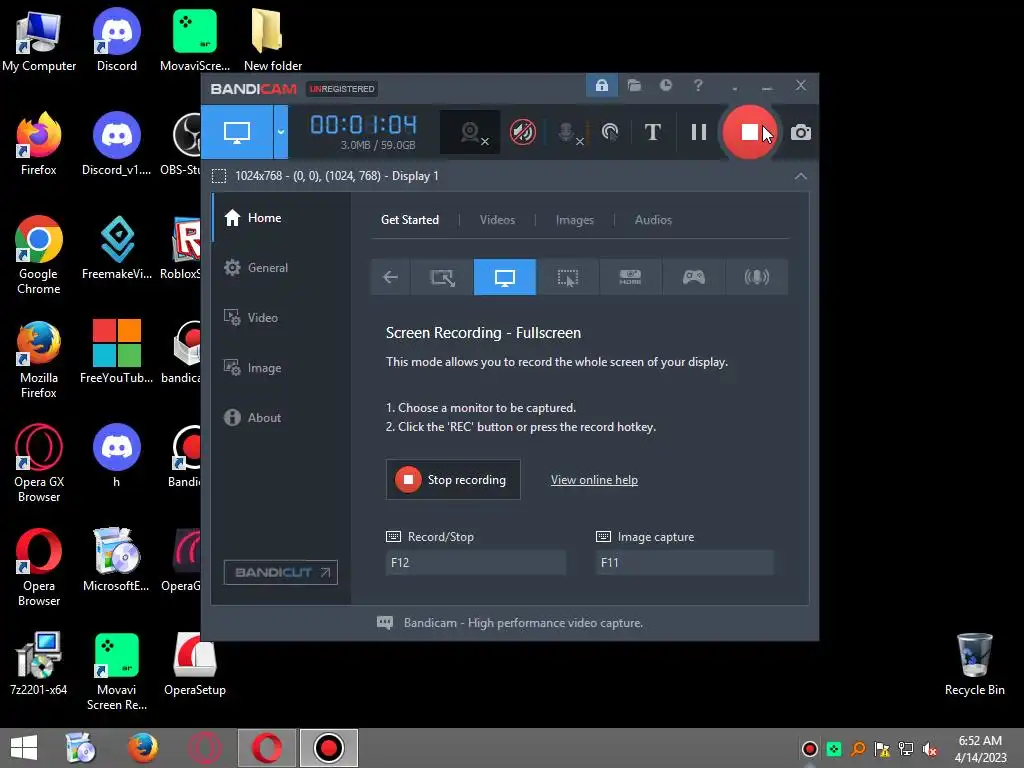Select the screen recording mode button

pyautogui.click(x=237, y=133)
